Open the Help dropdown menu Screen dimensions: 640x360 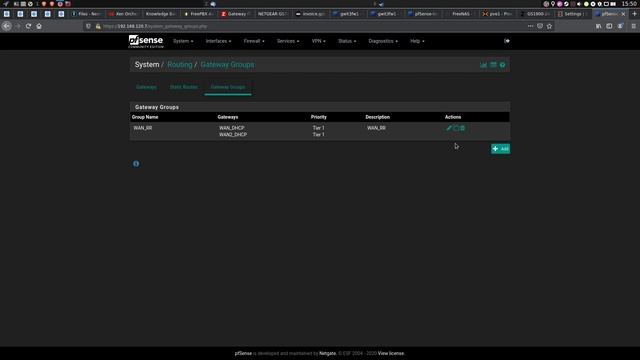pos(417,41)
